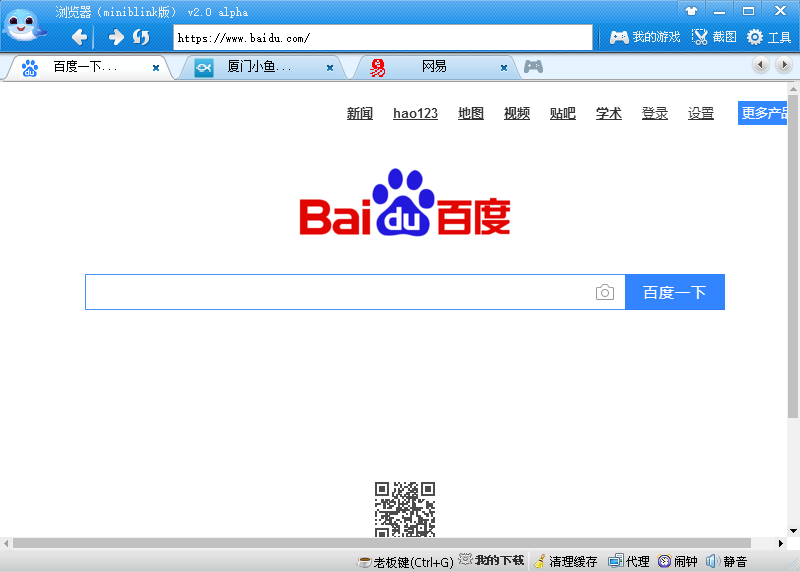This screenshot has width=800, height=572.
Task: Start a screenshot with 截图
Action: pos(714,37)
